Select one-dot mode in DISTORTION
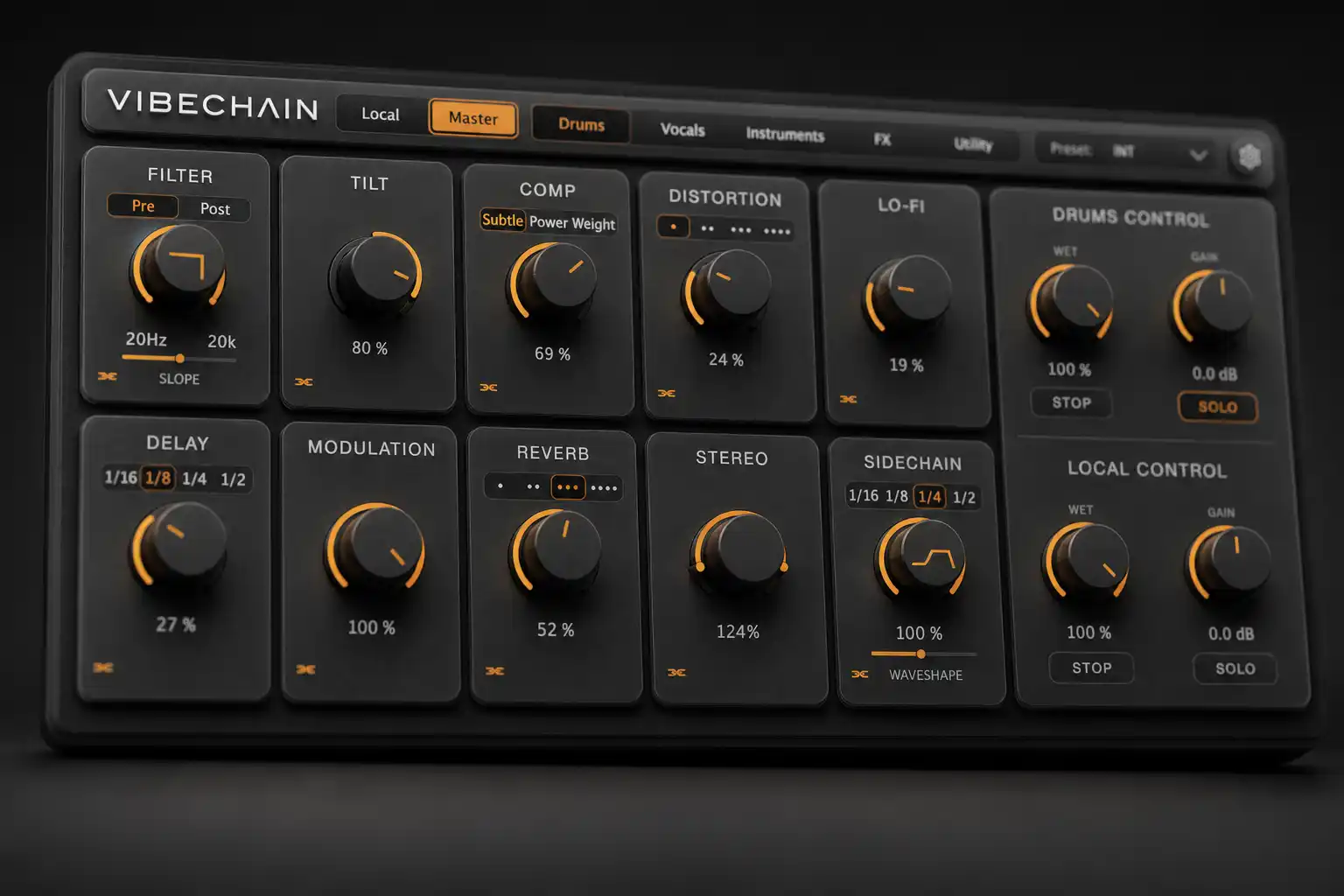1344x896 pixels. (x=673, y=227)
